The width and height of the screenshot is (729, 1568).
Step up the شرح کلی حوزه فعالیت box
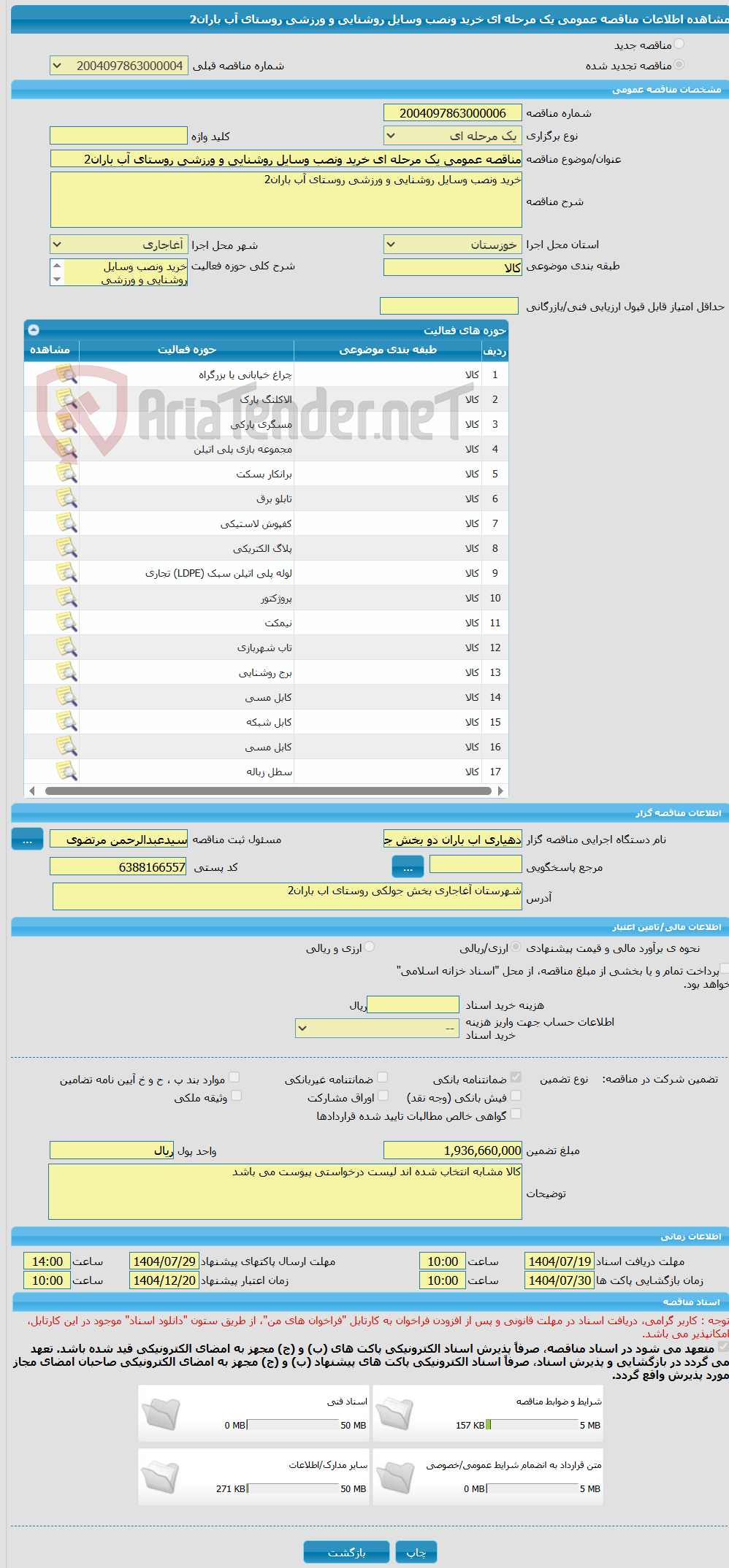point(57,266)
